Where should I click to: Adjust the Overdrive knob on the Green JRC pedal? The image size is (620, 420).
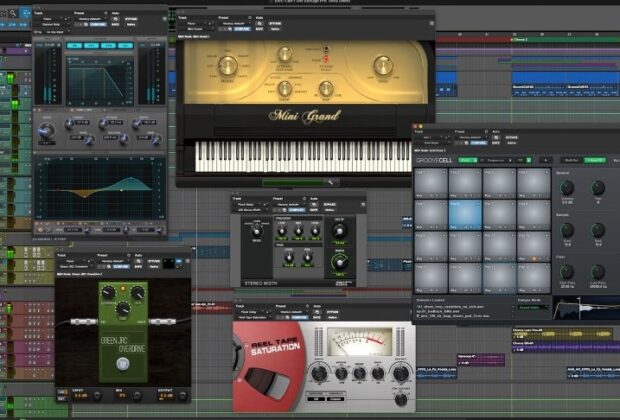click(x=108, y=293)
